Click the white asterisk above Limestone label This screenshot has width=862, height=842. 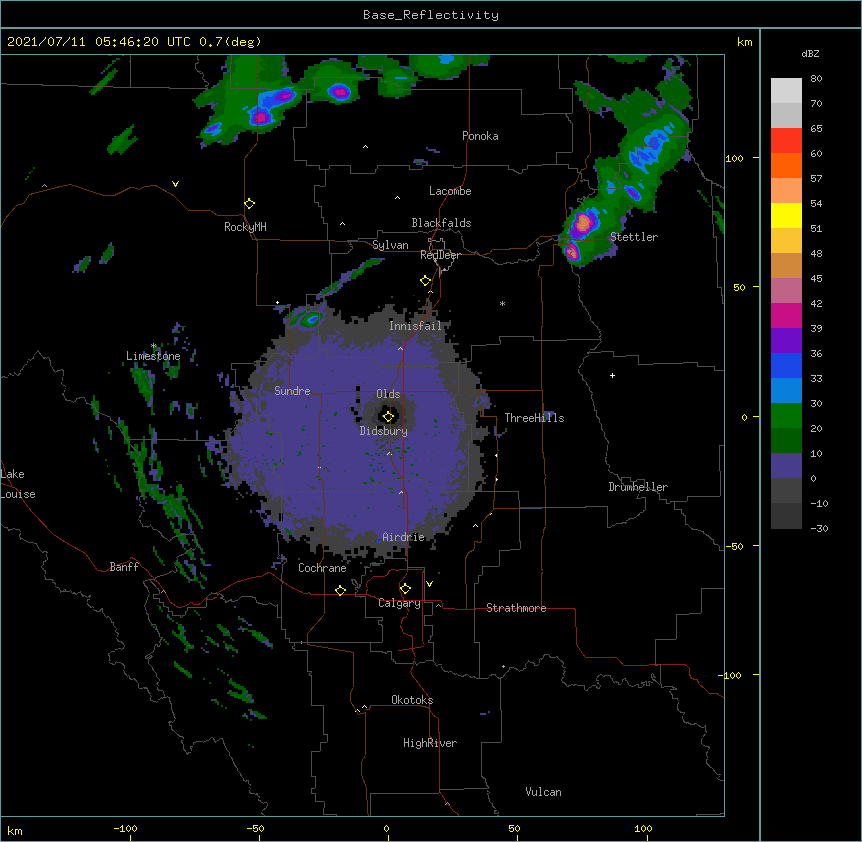coord(154,346)
